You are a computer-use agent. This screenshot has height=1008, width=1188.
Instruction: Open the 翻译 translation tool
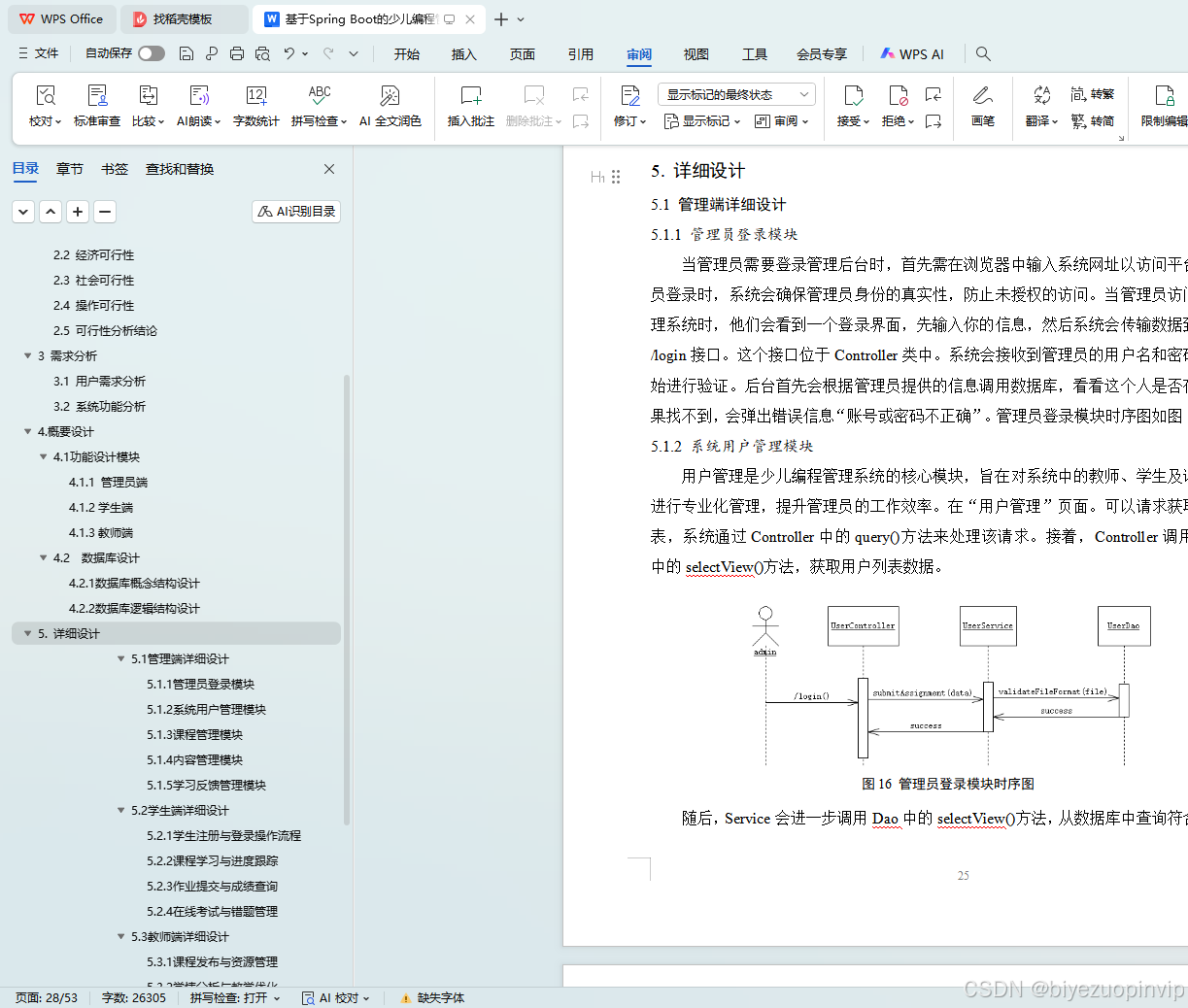tap(1040, 102)
